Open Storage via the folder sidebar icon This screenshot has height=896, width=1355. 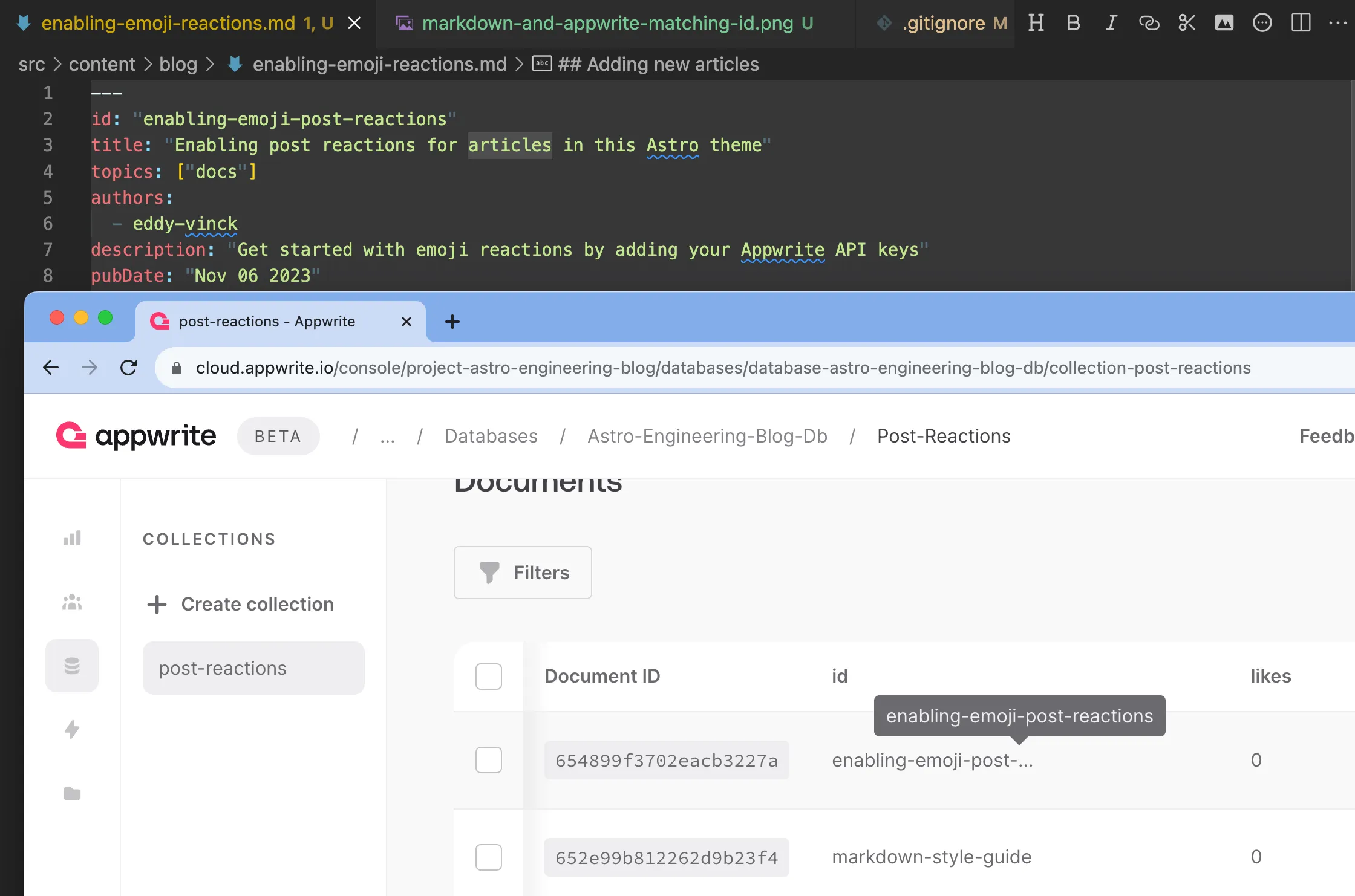tap(71, 794)
